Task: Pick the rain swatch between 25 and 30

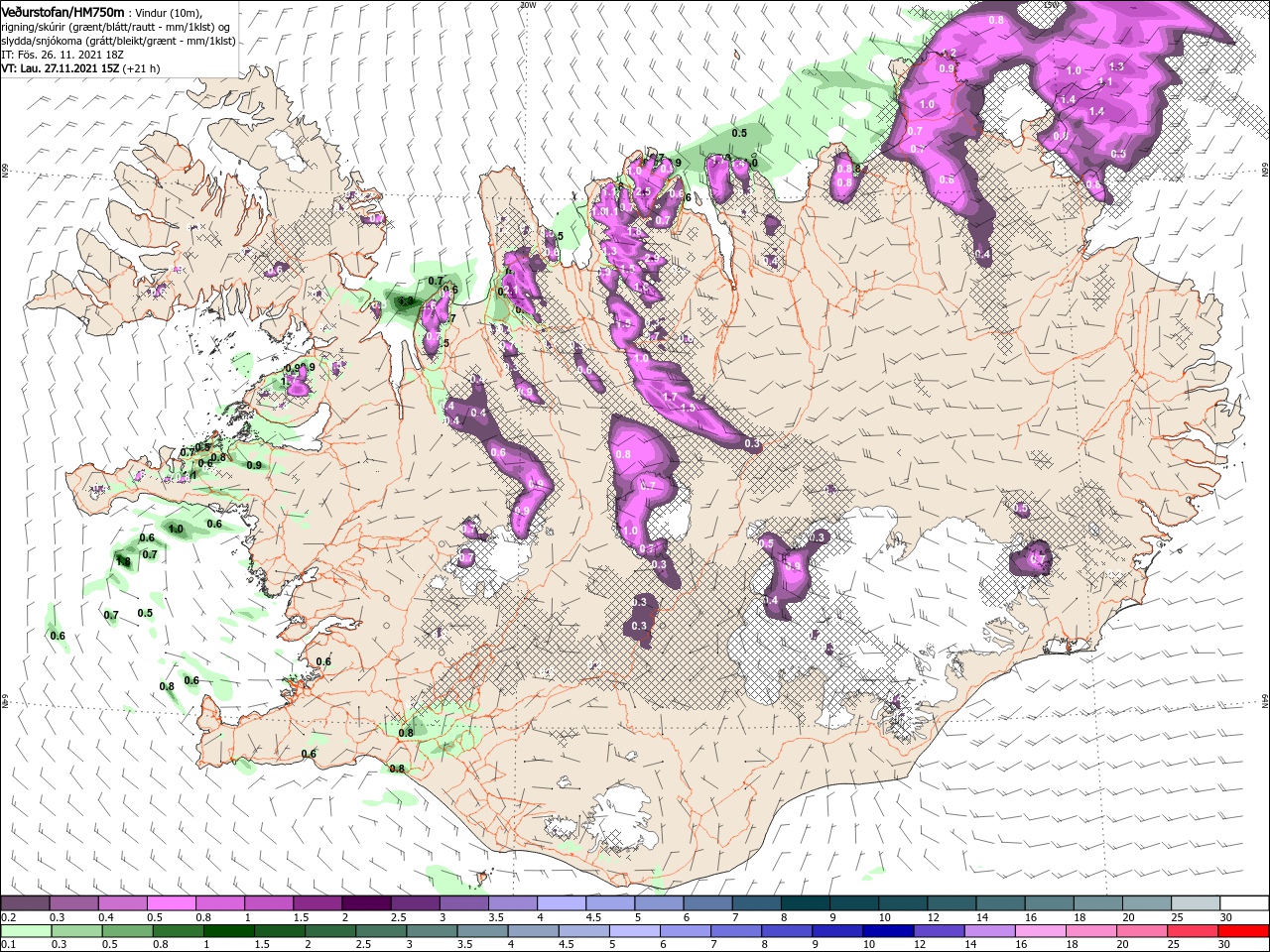Action: tap(1193, 930)
